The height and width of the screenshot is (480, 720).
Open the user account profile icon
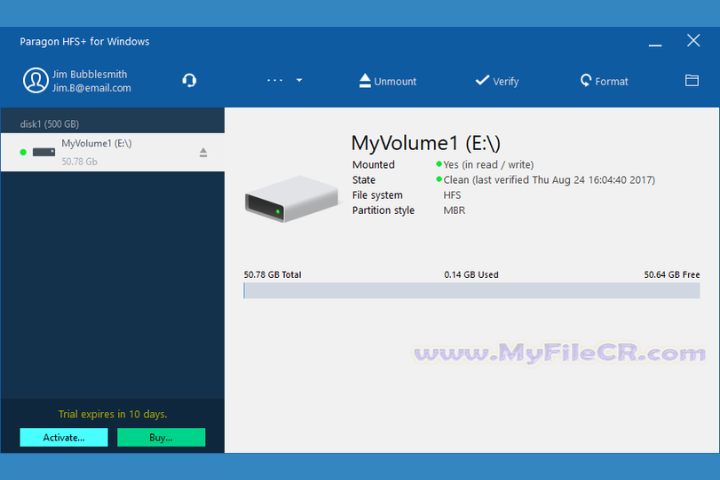point(36,80)
